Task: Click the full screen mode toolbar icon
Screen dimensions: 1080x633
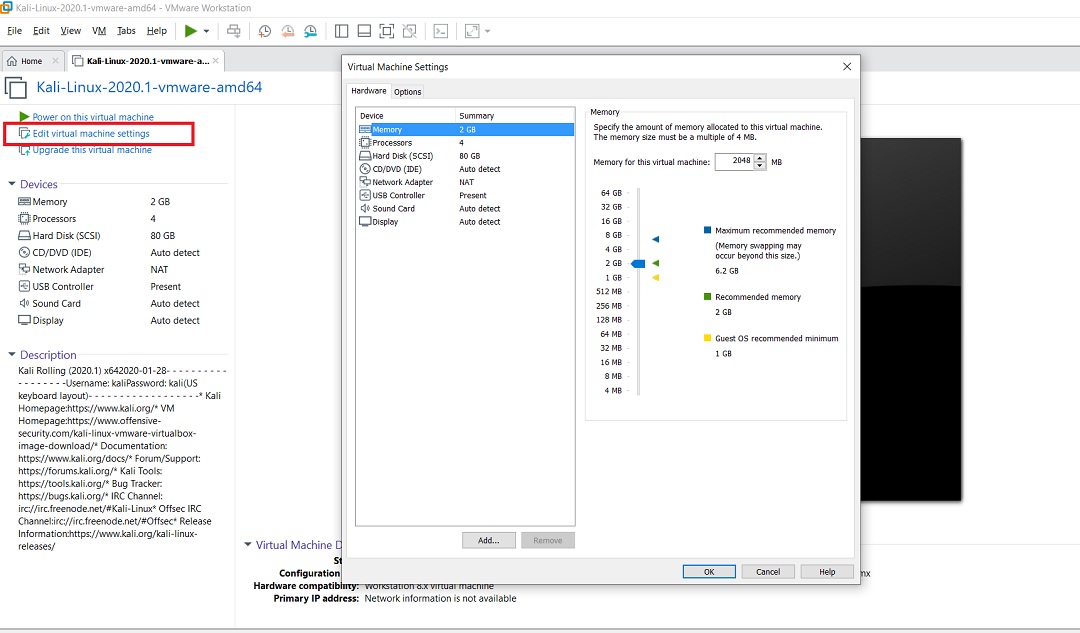Action: 387,31
